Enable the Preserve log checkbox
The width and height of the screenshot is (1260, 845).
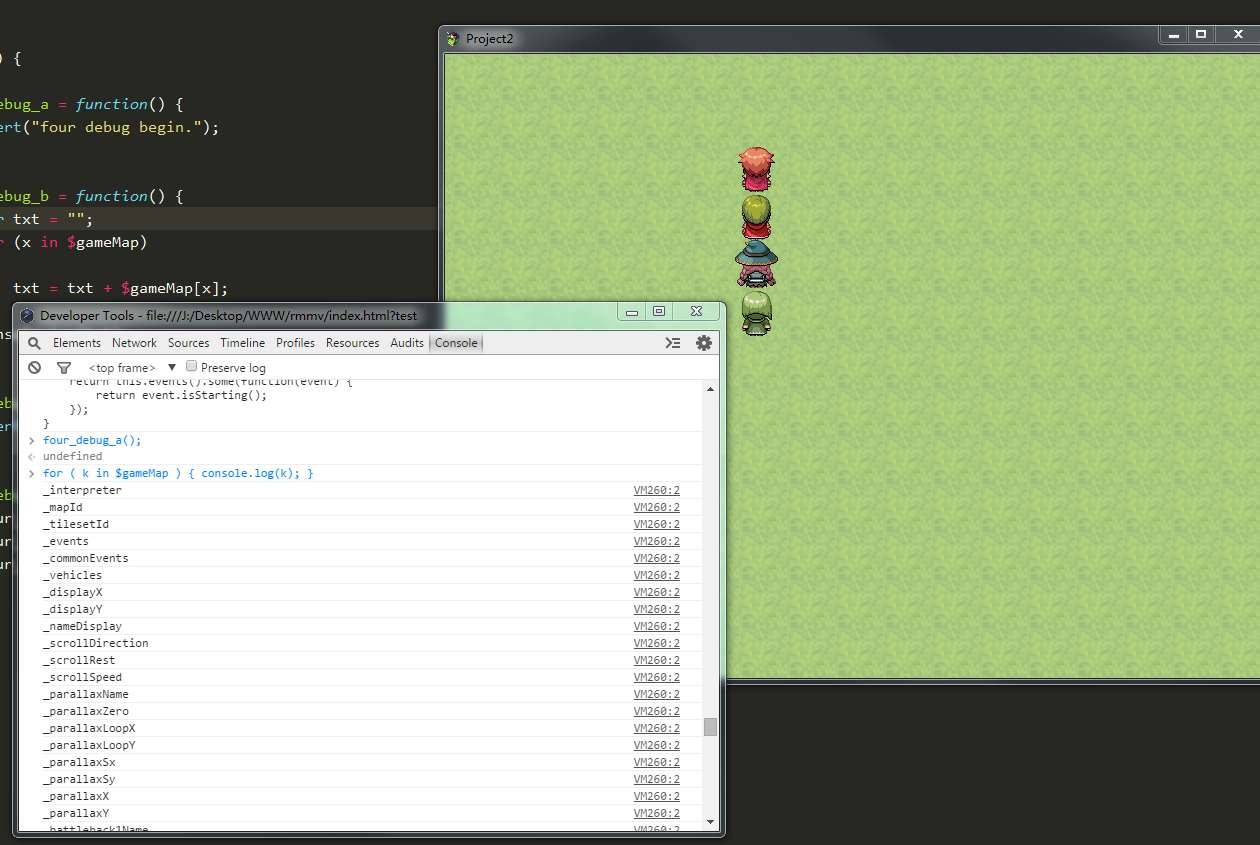192,367
